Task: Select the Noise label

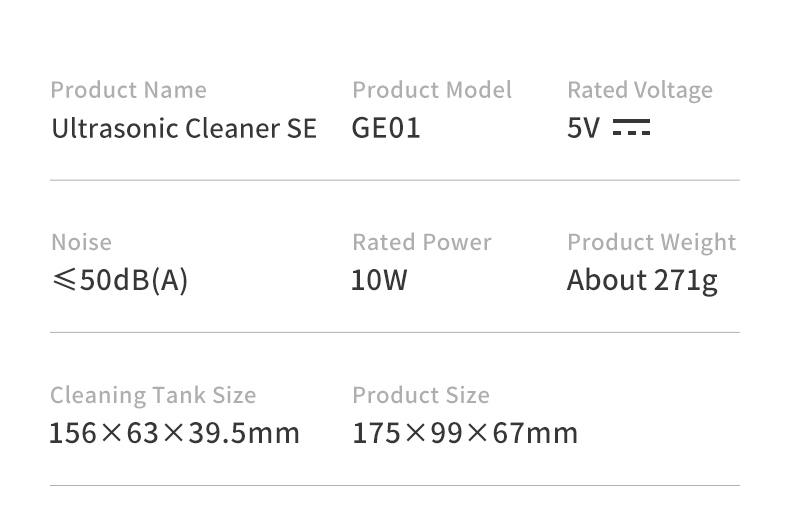Action: (81, 242)
